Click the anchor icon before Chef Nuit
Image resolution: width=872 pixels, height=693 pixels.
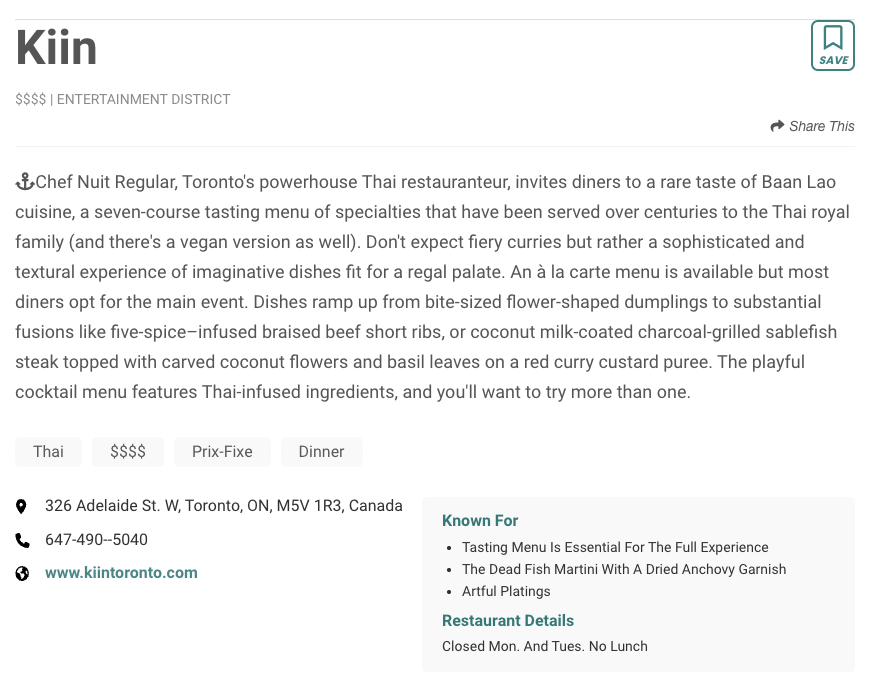(x=25, y=182)
